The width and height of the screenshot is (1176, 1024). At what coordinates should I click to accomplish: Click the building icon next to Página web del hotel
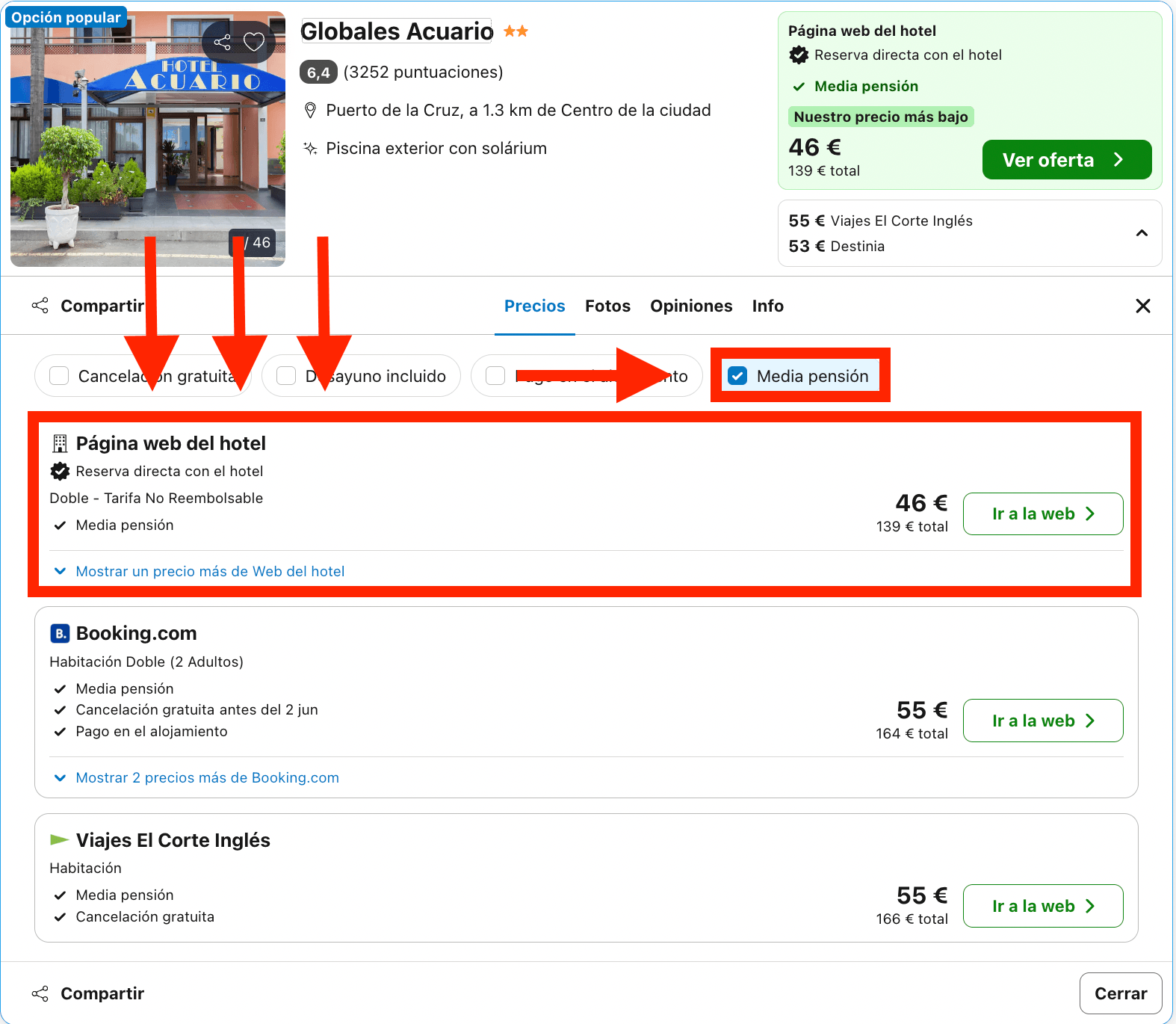pos(60,444)
